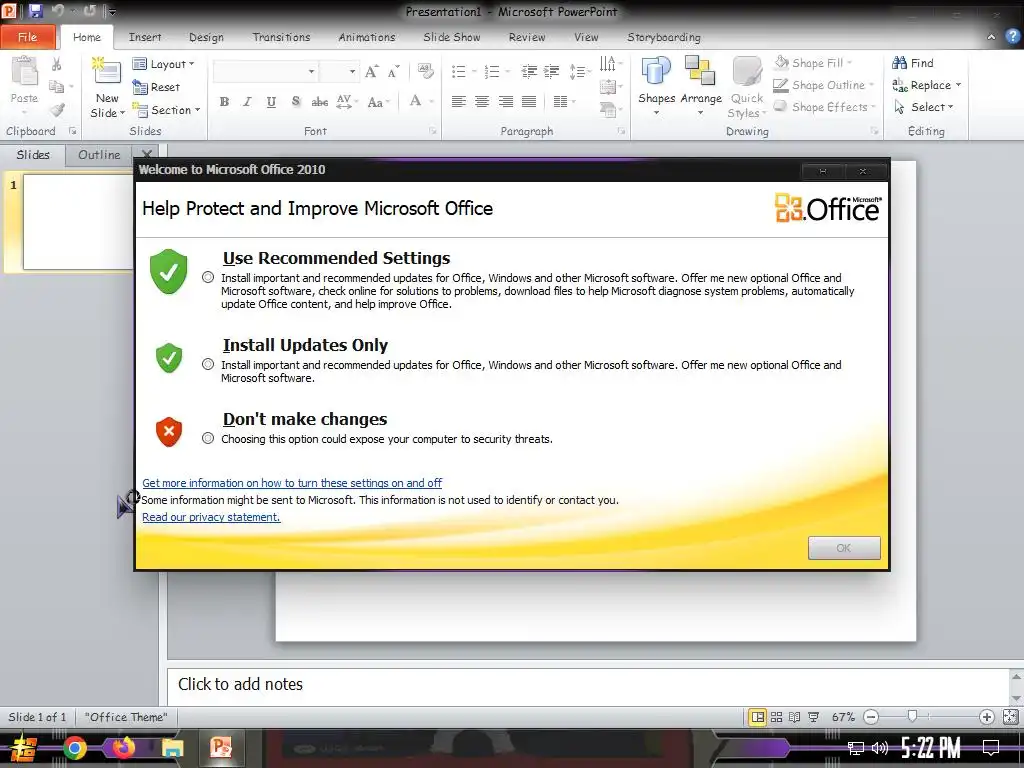Click the Align Text Left icon
This screenshot has height=768, width=1024.
click(458, 102)
